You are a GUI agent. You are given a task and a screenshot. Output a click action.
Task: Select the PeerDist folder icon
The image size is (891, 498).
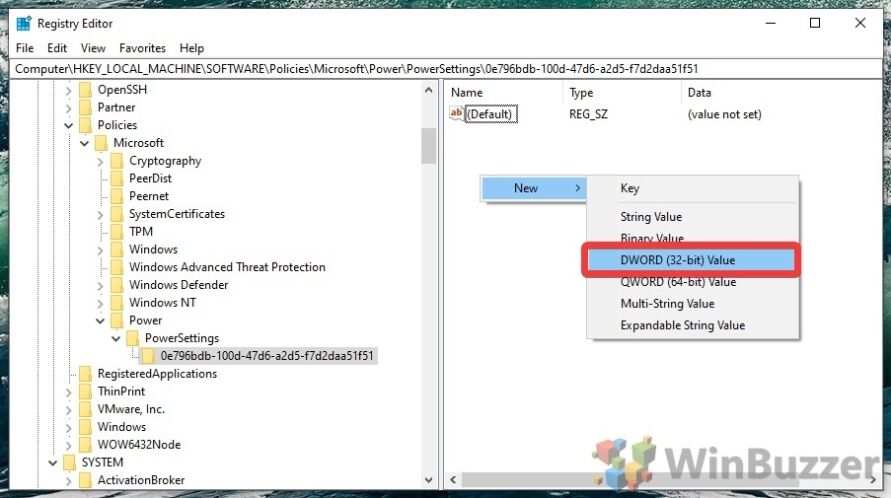coord(117,179)
